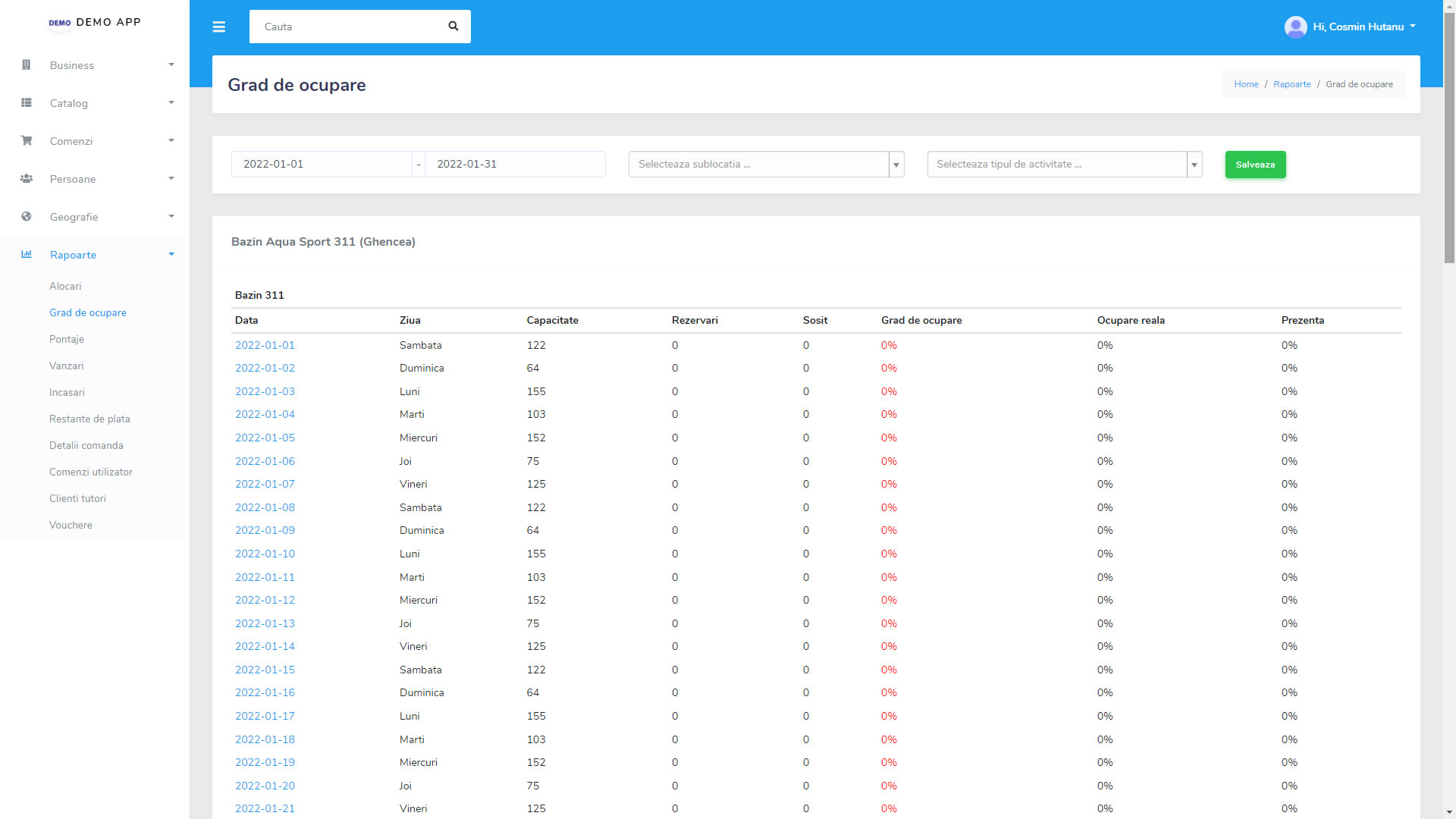This screenshot has width=1456, height=819.
Task: Click the search magnifier icon
Action: click(x=453, y=27)
